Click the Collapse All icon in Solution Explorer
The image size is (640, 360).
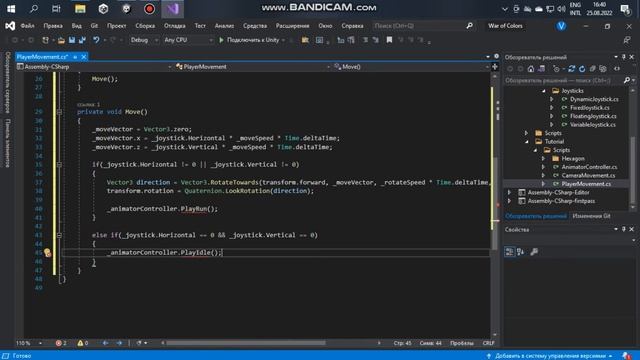coord(593,69)
